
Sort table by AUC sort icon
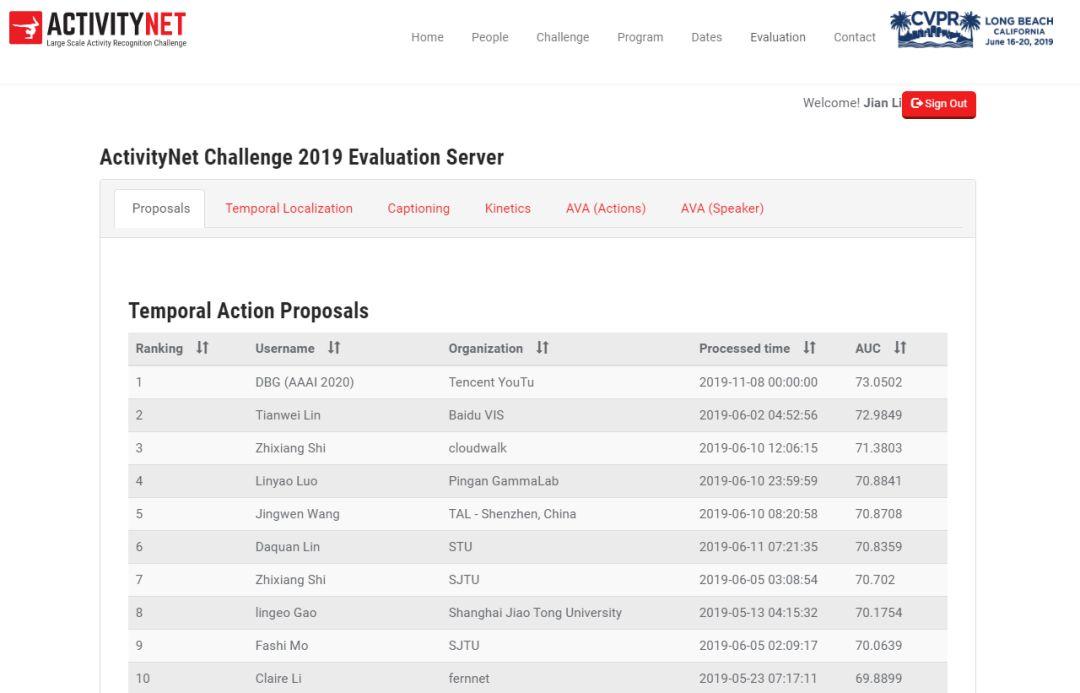(900, 348)
